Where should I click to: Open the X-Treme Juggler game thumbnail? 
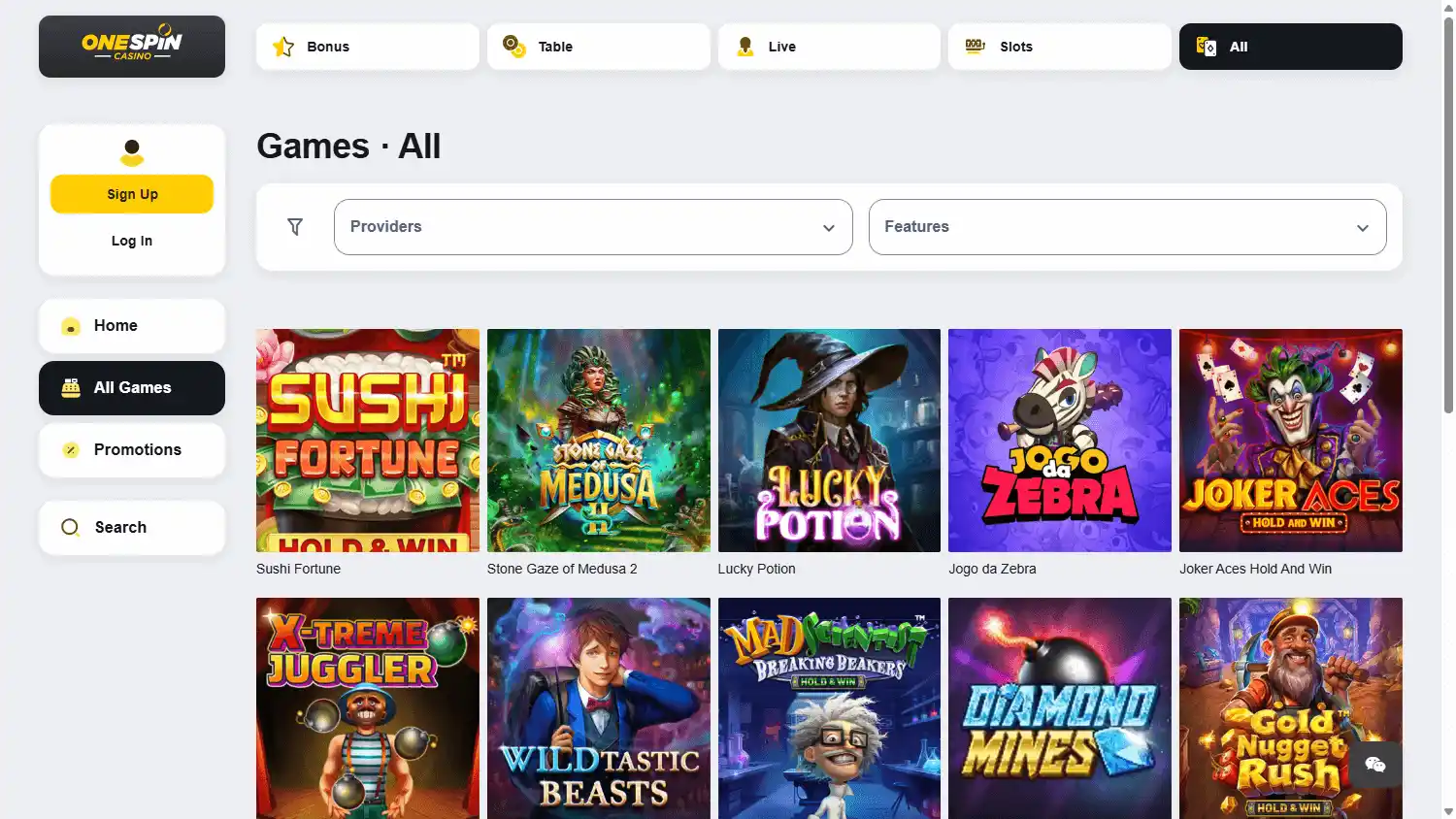(x=368, y=708)
